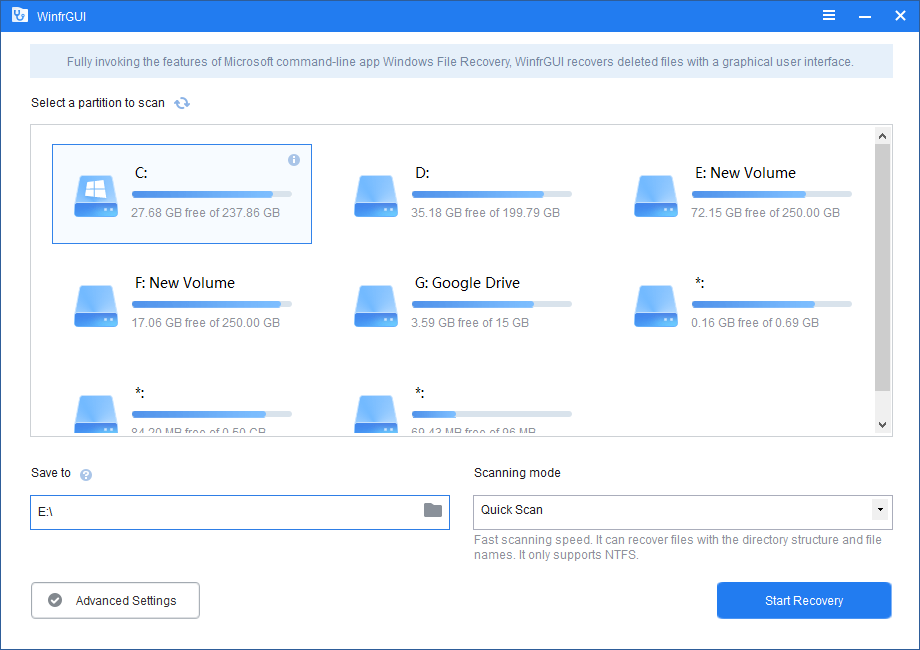
Task: Click the scrollbar down arrow
Action: [882, 424]
